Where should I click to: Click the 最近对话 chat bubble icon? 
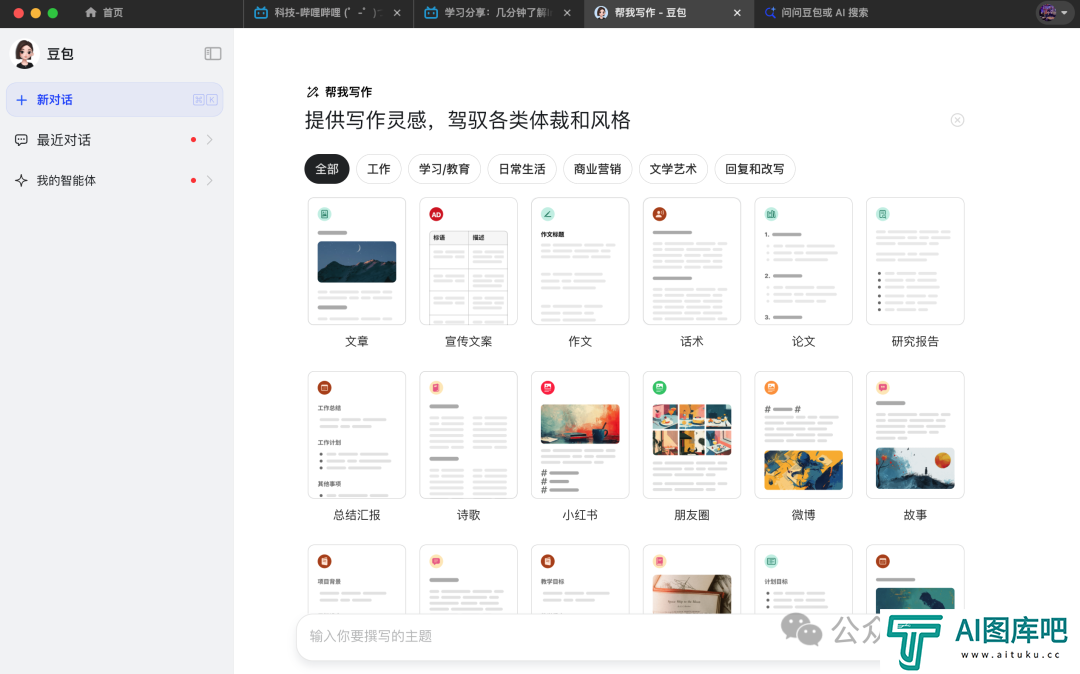point(21,140)
